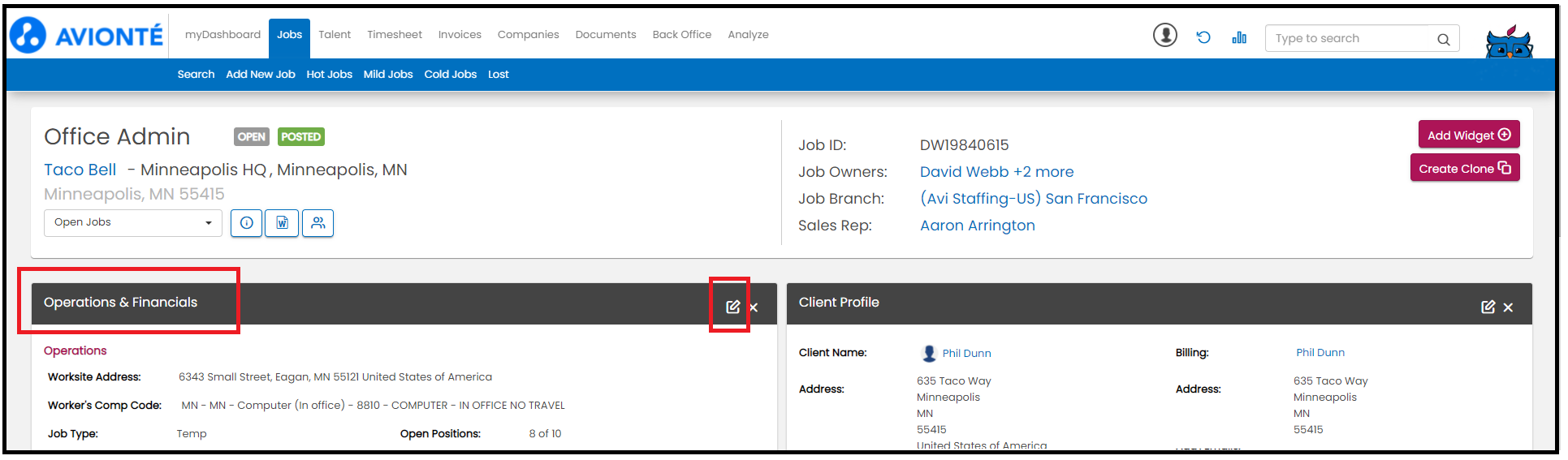1568x460 pixels.
Task: Open the Lost submenu item
Action: point(499,75)
